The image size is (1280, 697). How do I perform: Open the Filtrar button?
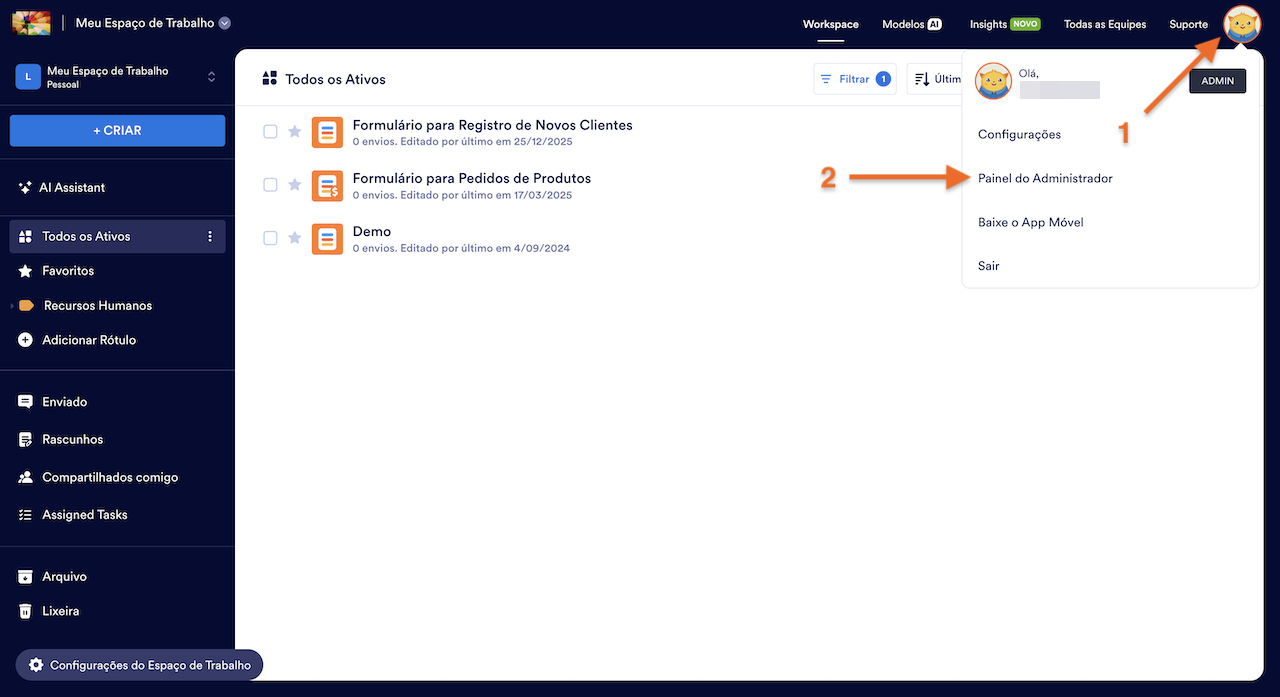[854, 79]
